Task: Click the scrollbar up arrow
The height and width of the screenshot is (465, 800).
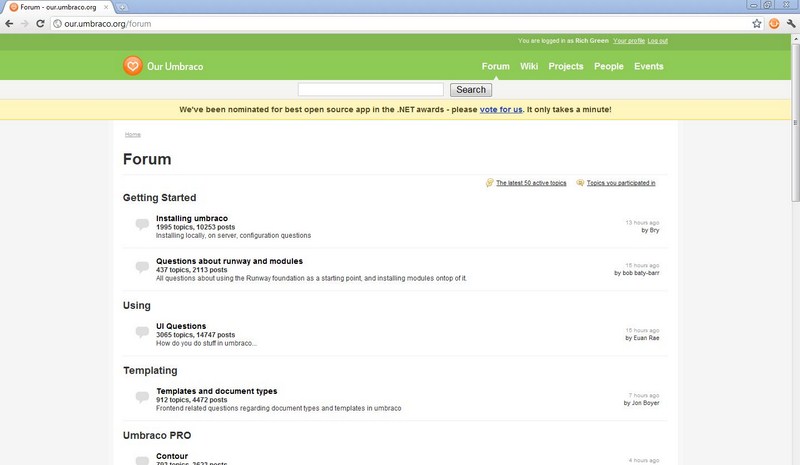Action: click(795, 38)
